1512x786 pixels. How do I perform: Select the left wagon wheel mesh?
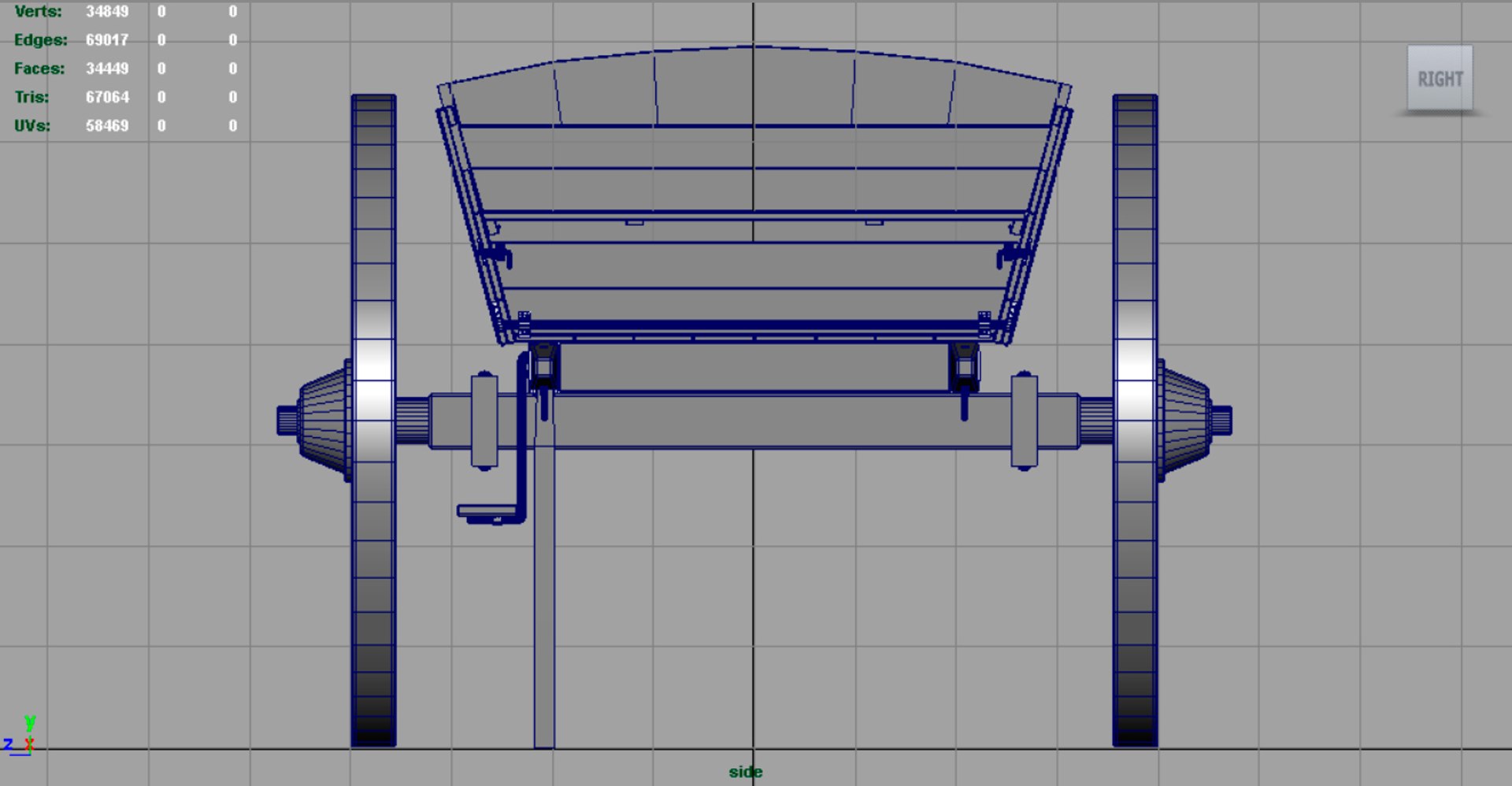pyautogui.click(x=373, y=421)
